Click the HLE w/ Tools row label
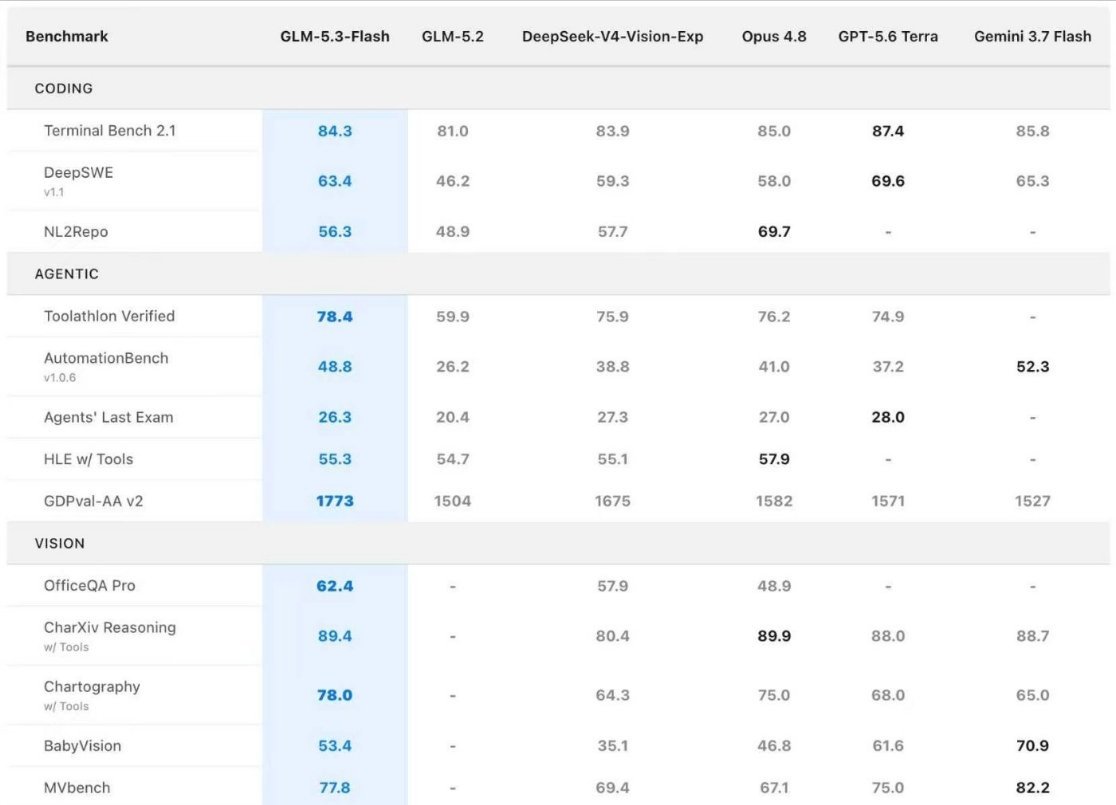 click(88, 459)
